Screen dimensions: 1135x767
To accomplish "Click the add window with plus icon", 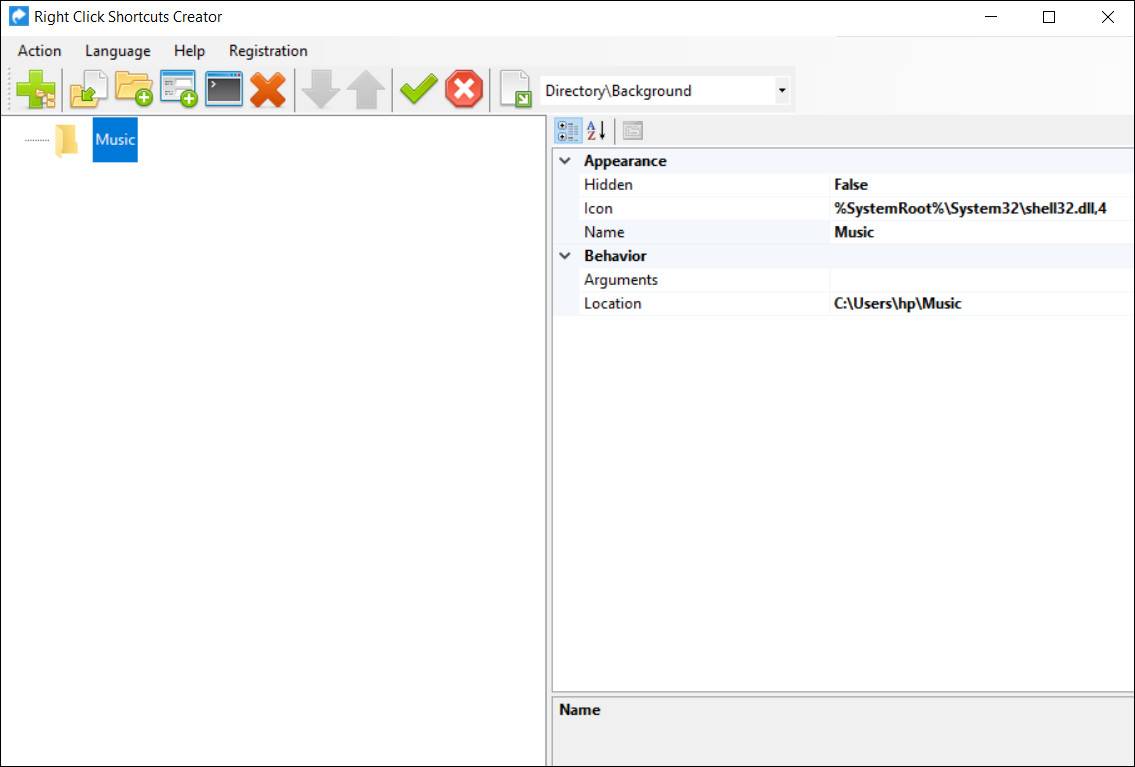I will pos(179,90).
